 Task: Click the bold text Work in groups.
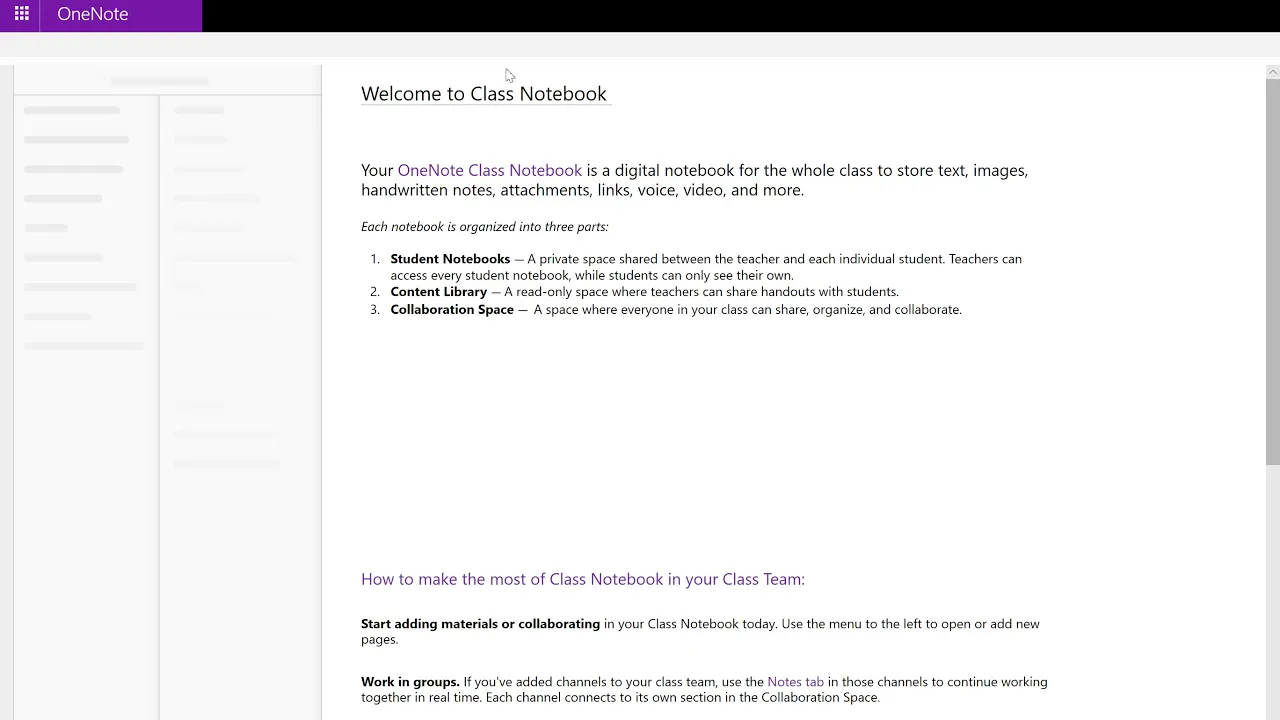410,682
